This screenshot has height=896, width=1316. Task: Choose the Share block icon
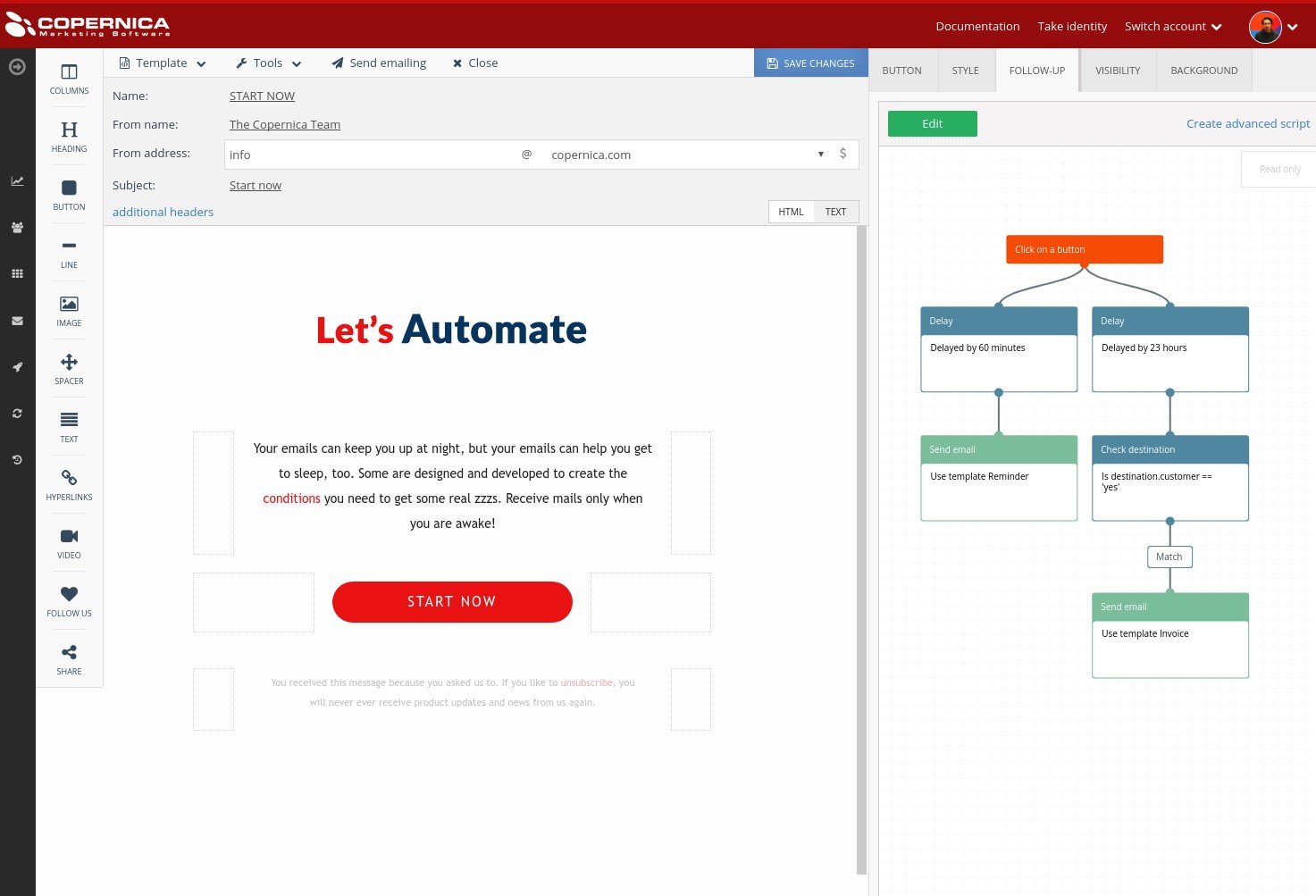69,659
